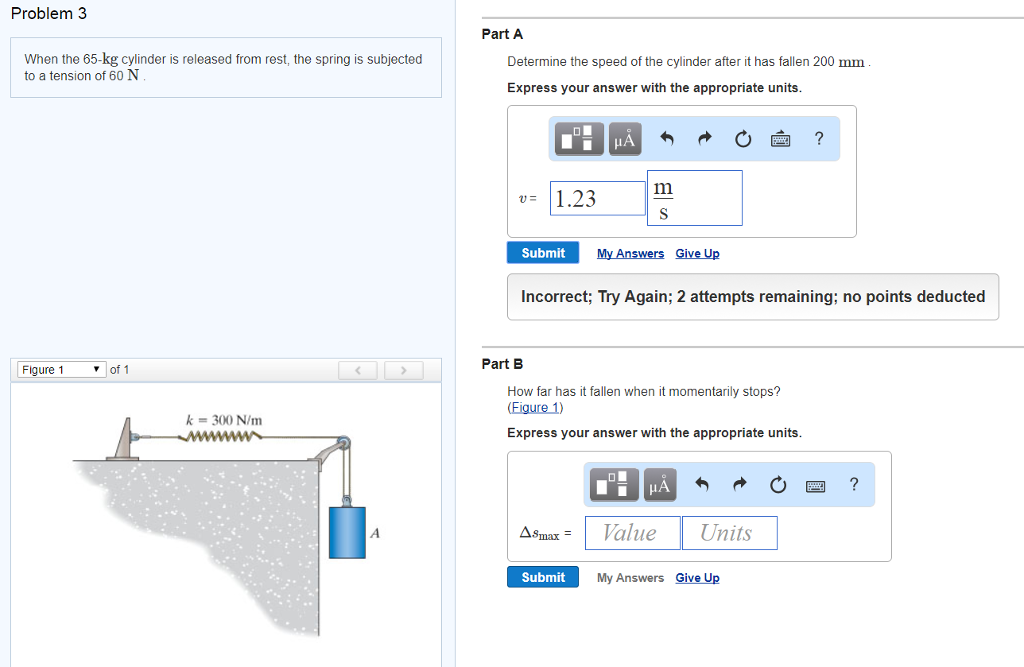Click Give Up link under Part B
Viewport: 1024px width, 667px height.
point(697,578)
